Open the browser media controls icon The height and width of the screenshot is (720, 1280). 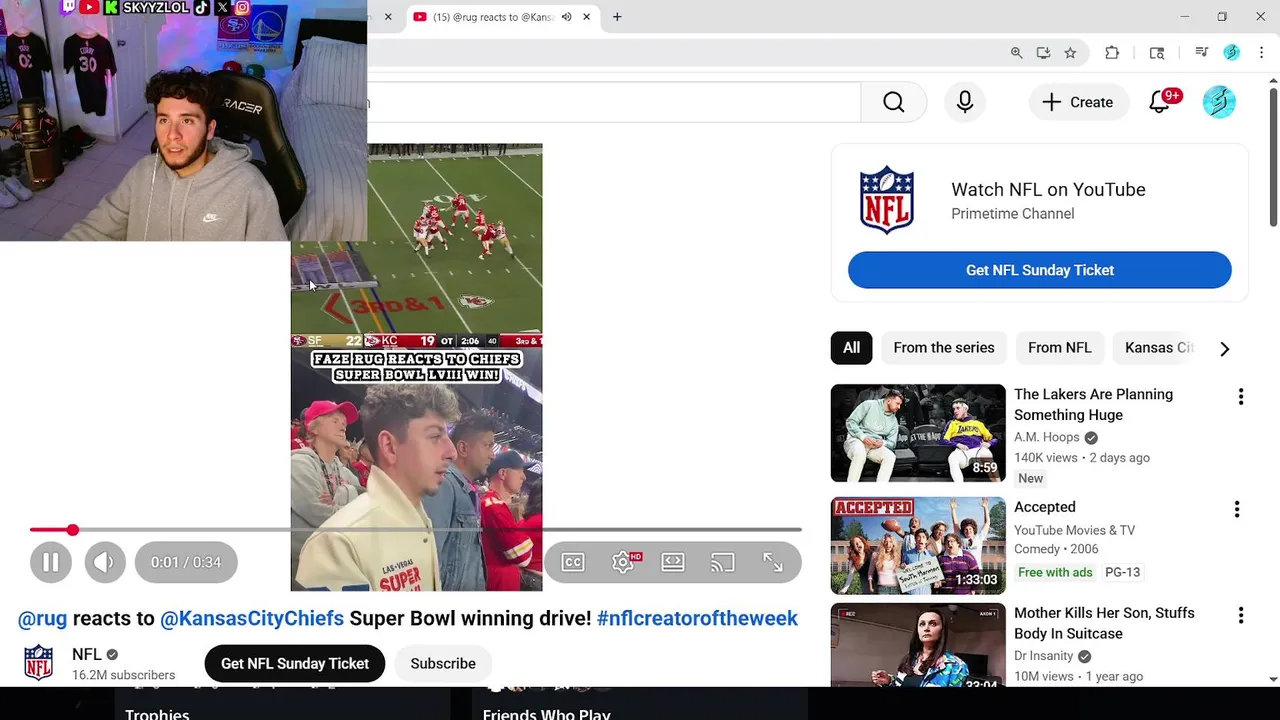[x=1202, y=53]
